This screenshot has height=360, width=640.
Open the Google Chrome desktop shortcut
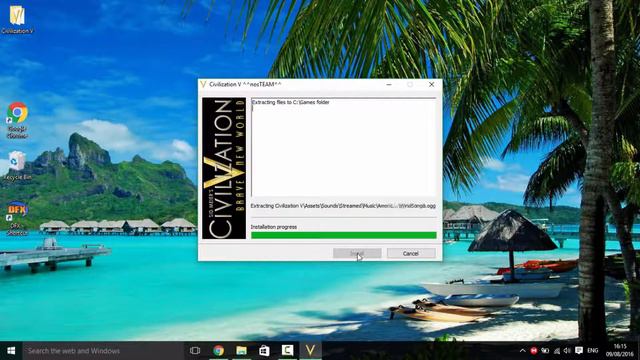pyautogui.click(x=17, y=120)
